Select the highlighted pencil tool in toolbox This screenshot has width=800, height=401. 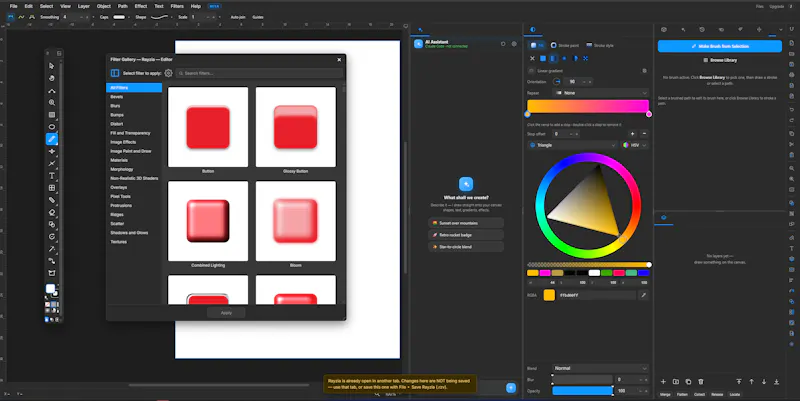pyautogui.click(x=52, y=139)
